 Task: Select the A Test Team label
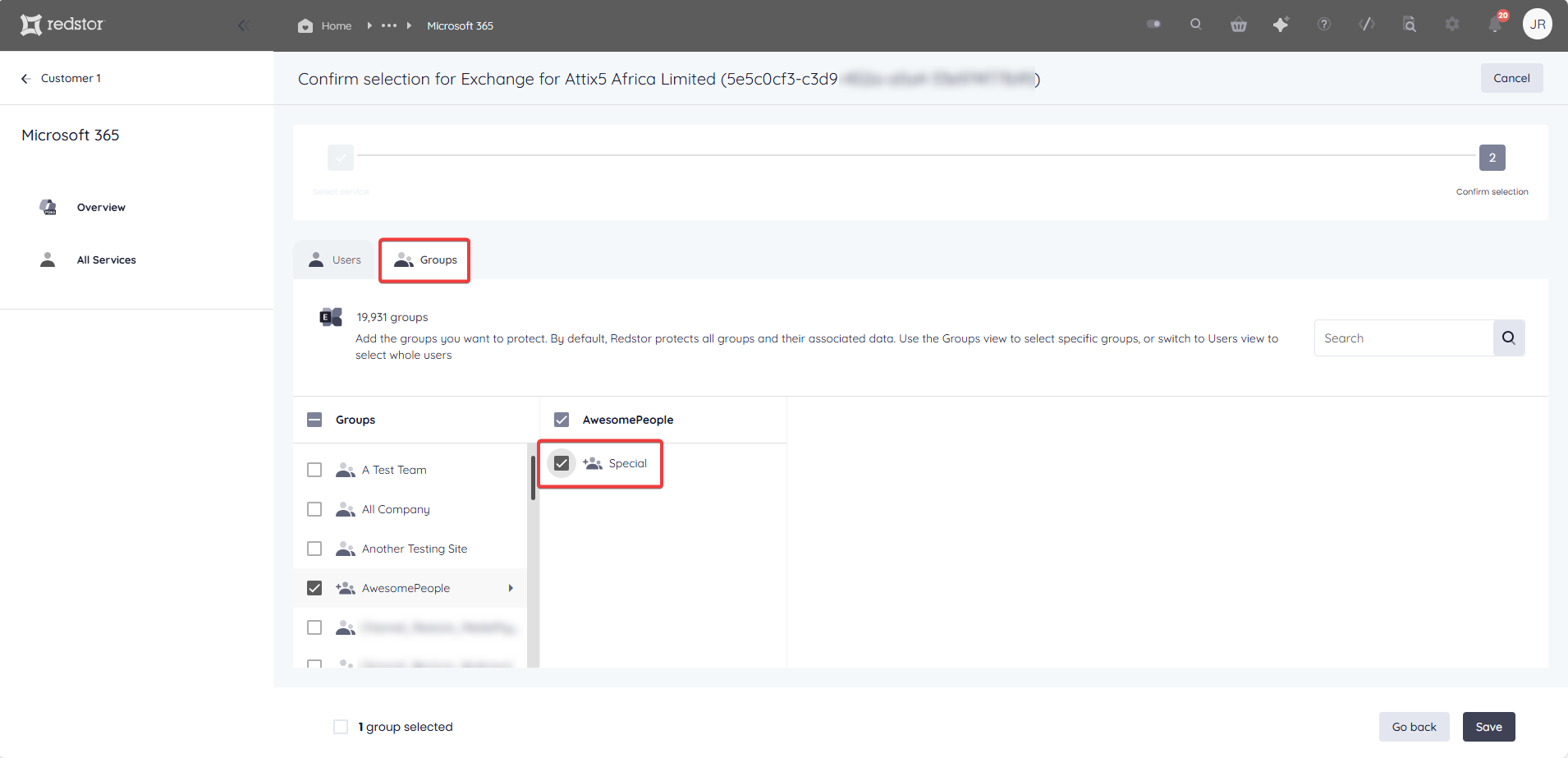pos(394,470)
